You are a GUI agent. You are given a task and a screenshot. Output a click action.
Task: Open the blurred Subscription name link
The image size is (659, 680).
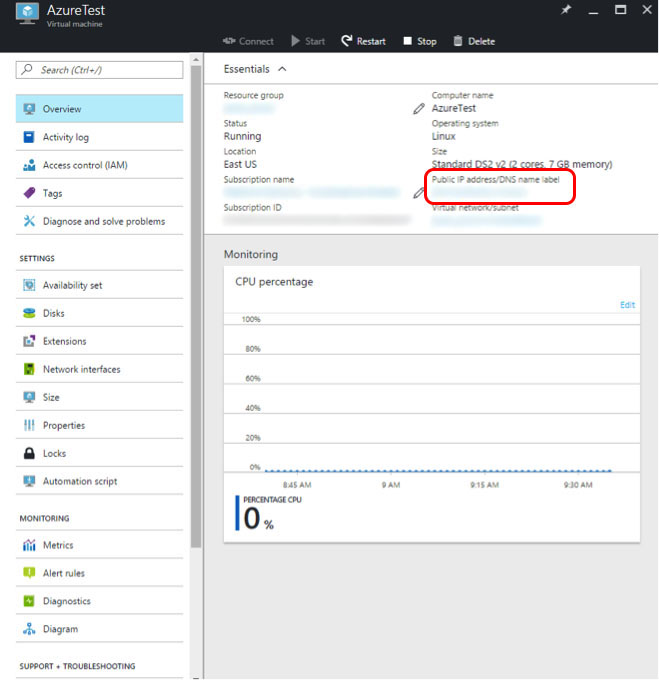point(311,193)
